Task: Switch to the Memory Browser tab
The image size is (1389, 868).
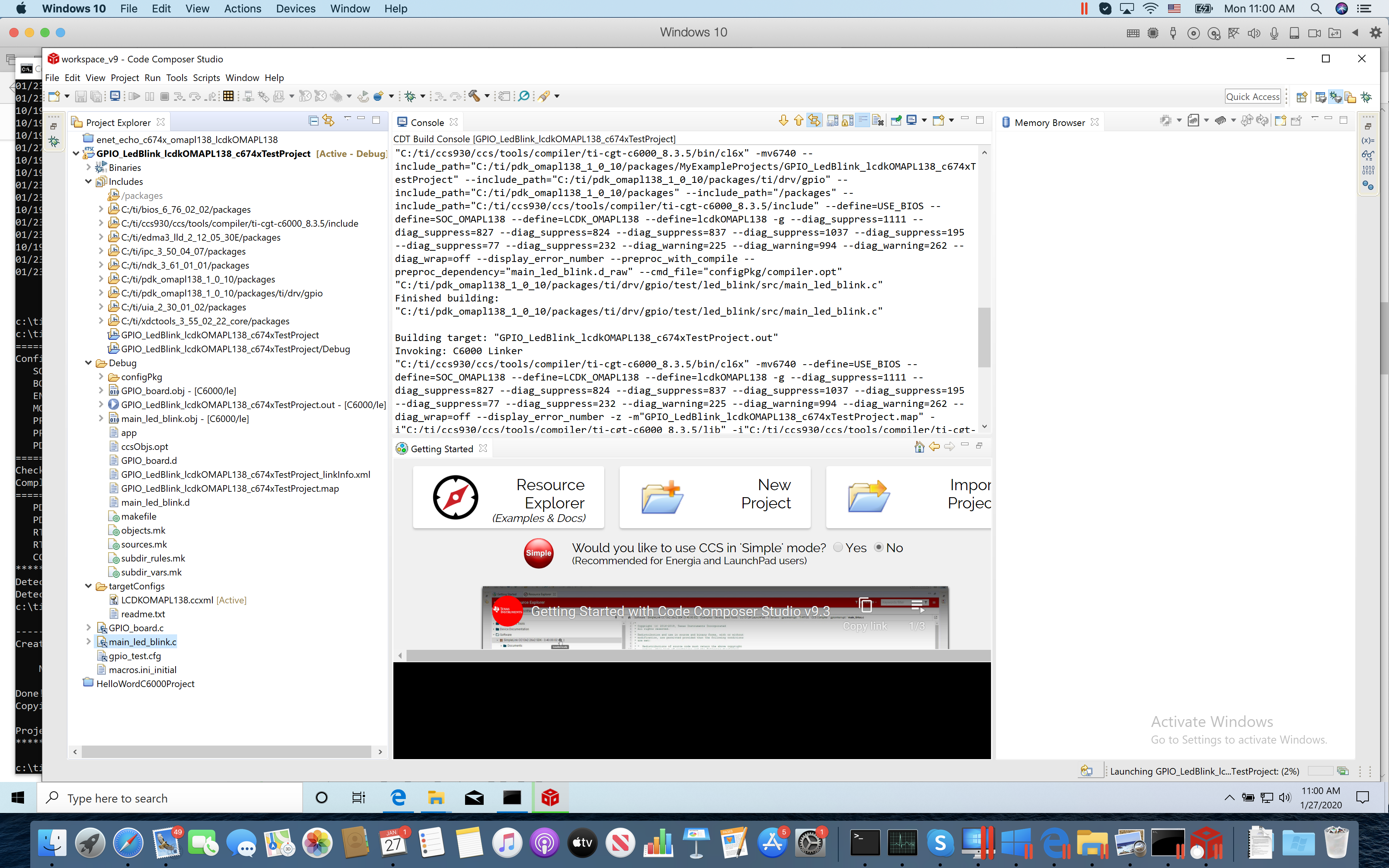Action: tap(1049, 122)
